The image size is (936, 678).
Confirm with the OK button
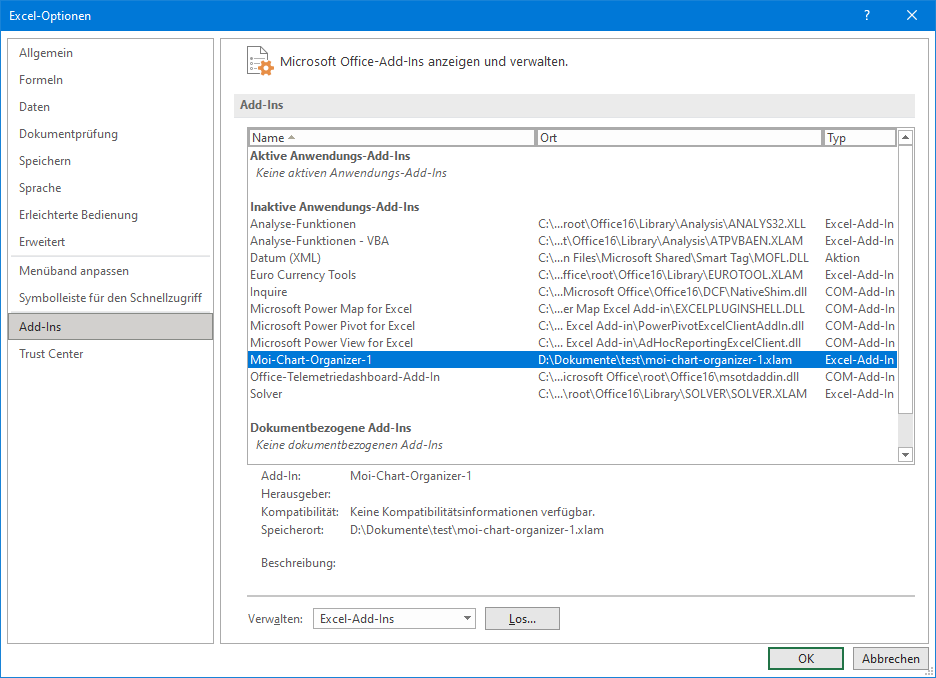pyautogui.click(x=806, y=658)
